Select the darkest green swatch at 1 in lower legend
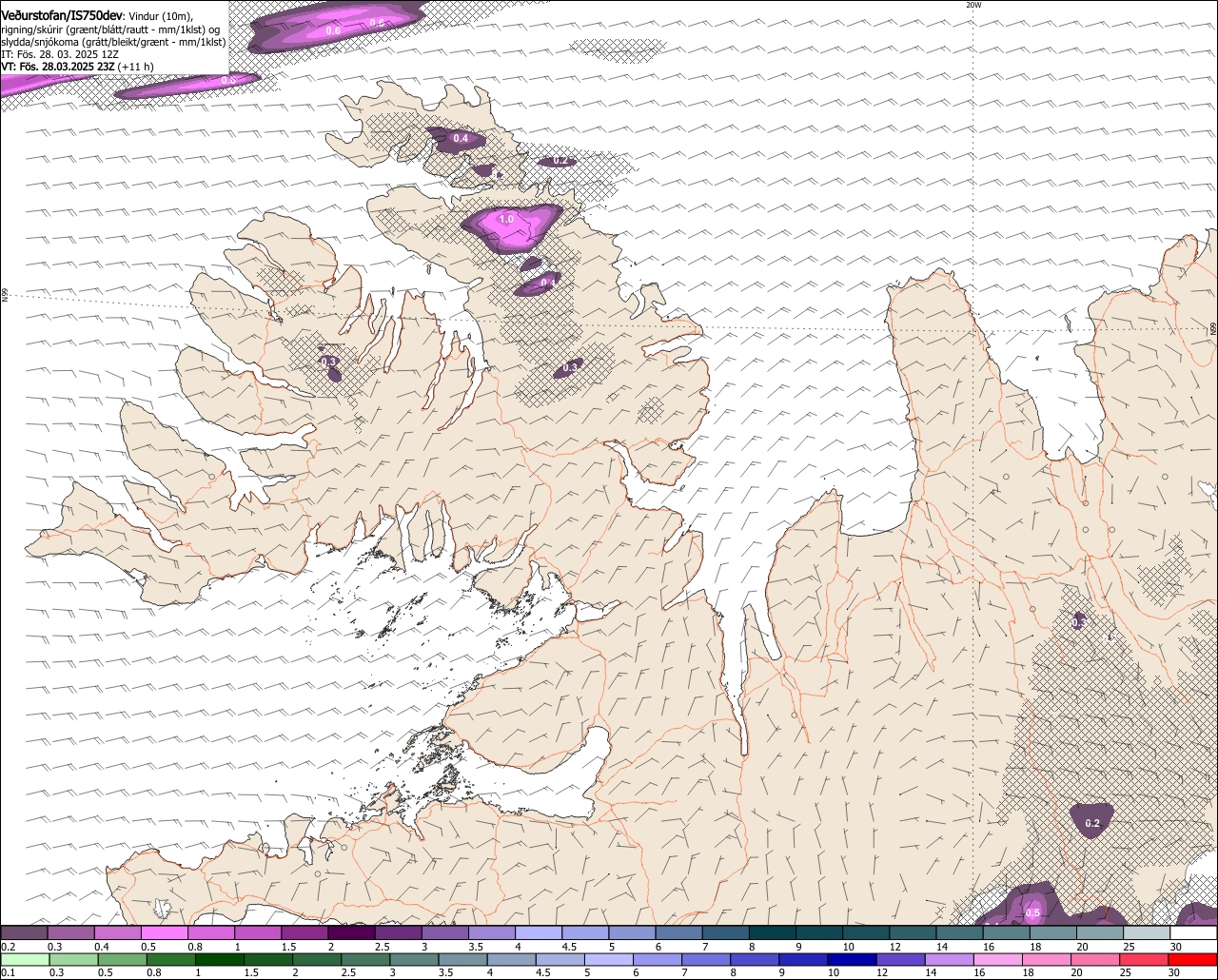The height and width of the screenshot is (980, 1218). click(220, 960)
